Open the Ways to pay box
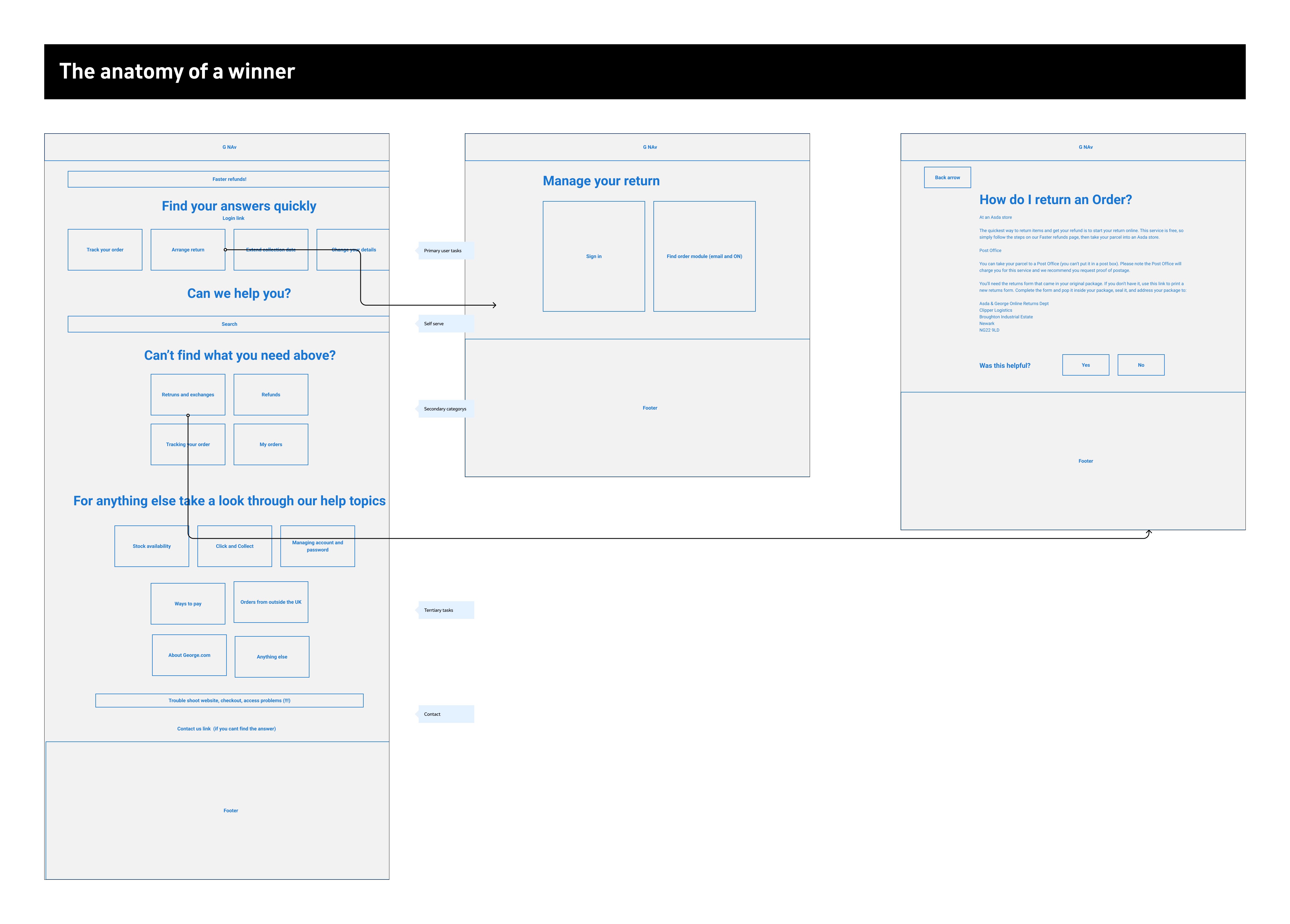 click(x=188, y=604)
